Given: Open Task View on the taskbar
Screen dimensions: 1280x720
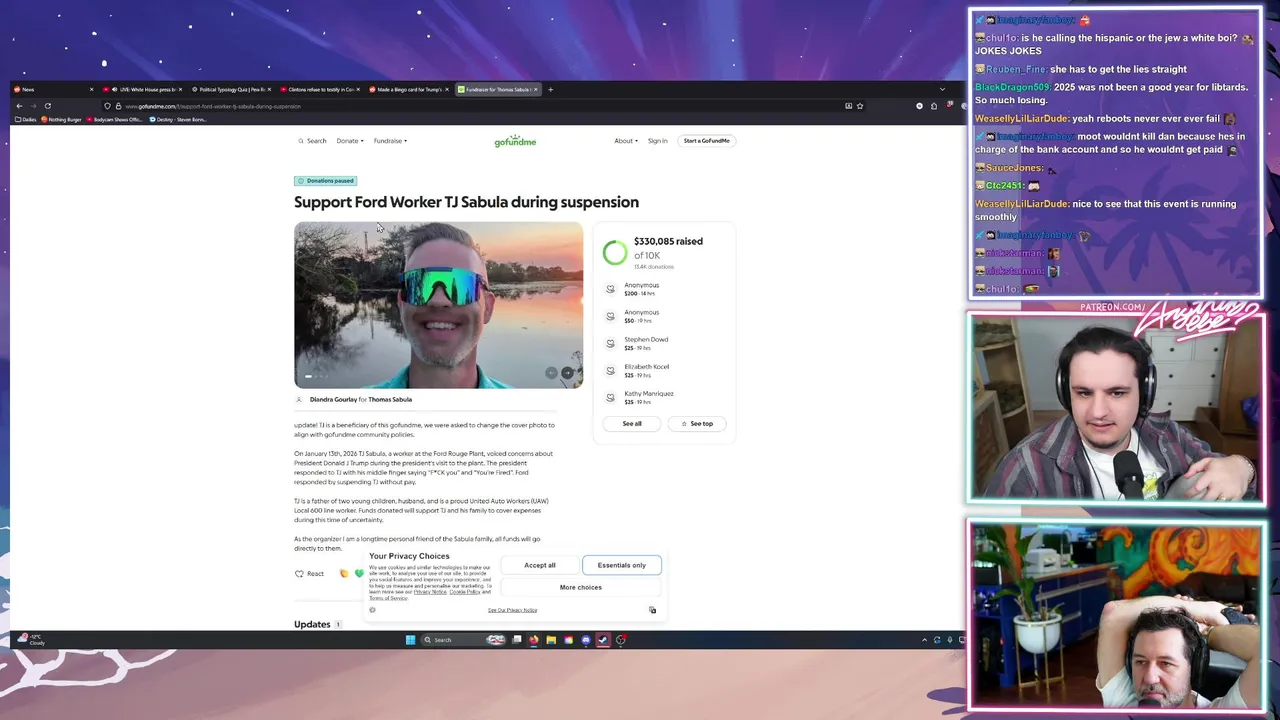Looking at the screenshot, I should pos(517,640).
